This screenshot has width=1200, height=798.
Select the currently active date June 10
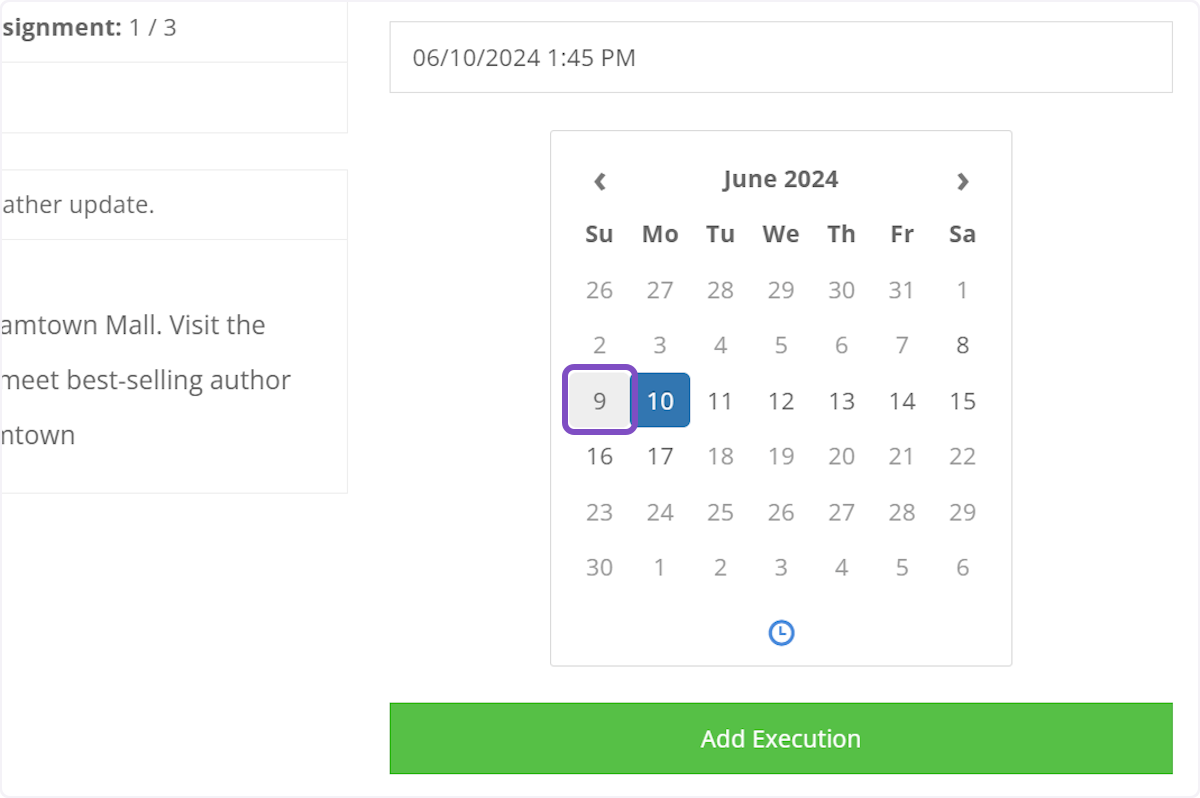[660, 400]
